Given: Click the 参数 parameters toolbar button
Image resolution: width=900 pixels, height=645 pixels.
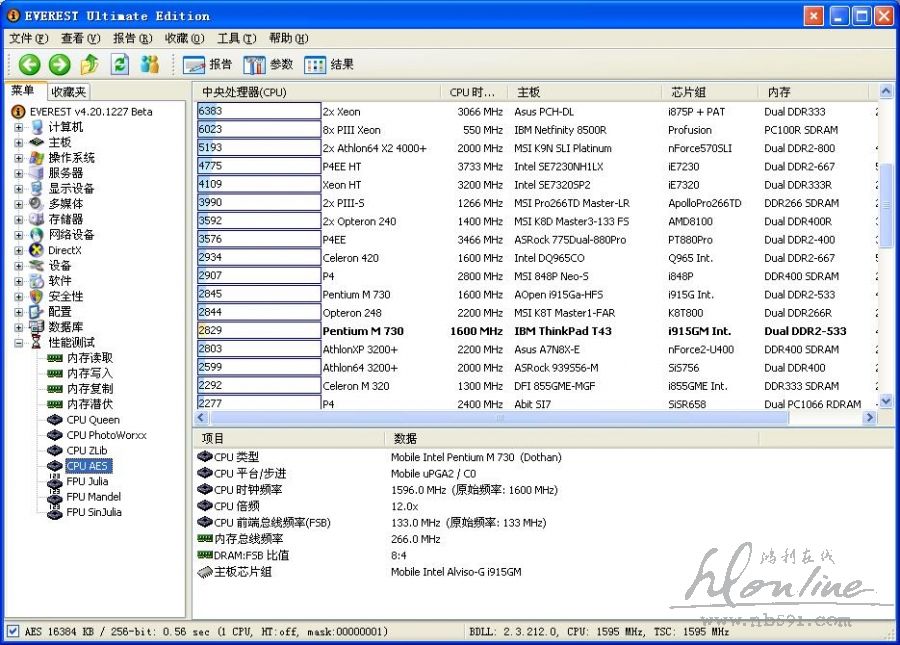Looking at the screenshot, I should coord(268,65).
